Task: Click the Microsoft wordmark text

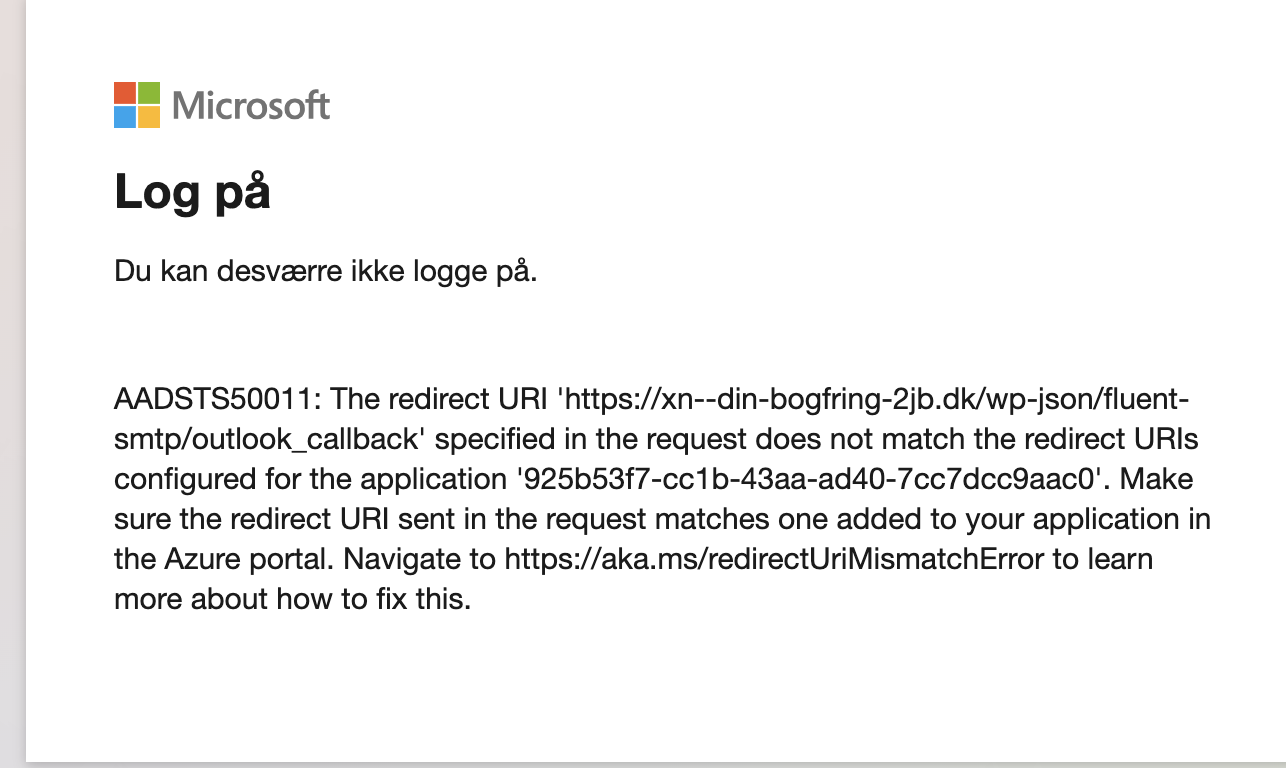Action: click(251, 105)
